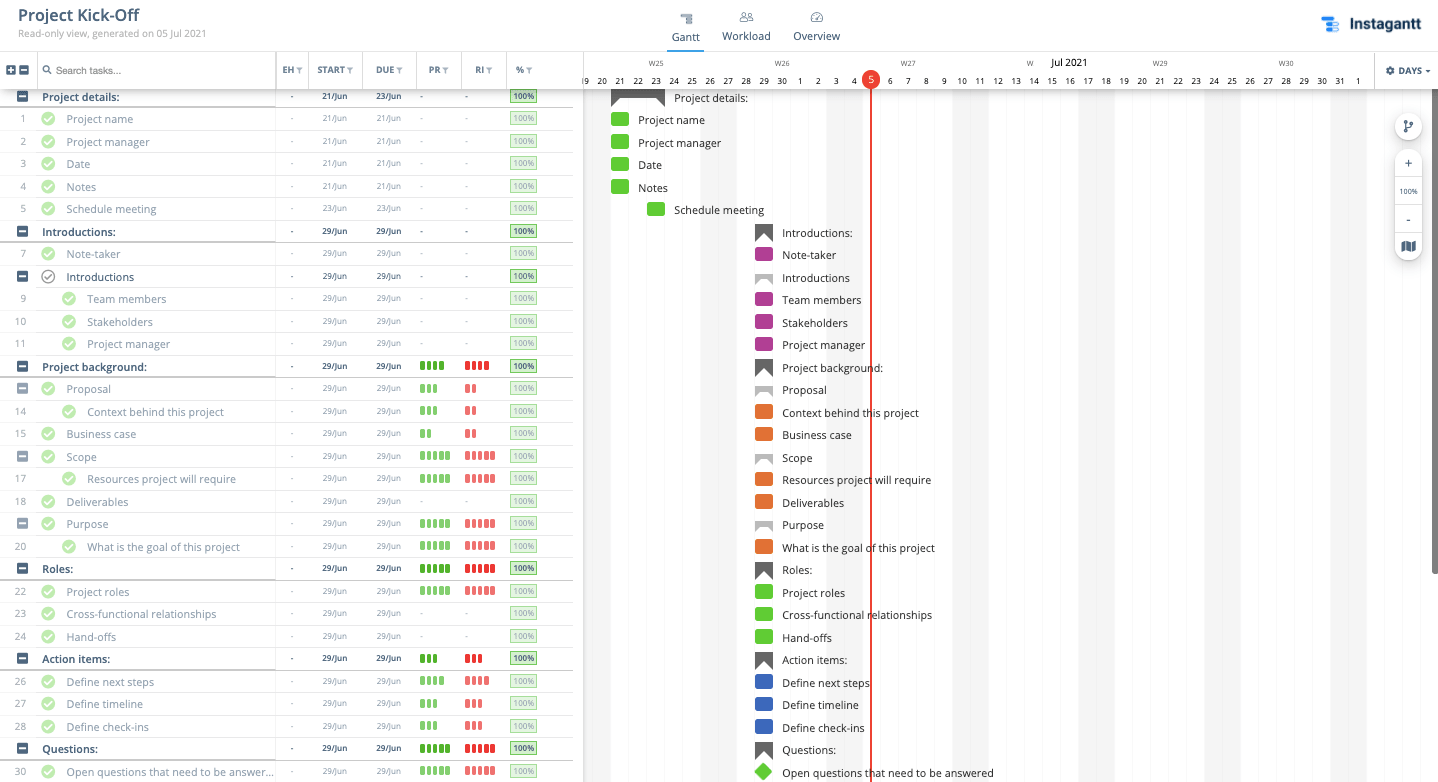Click the Search tasks input field
The height and width of the screenshot is (782, 1438).
(160, 71)
